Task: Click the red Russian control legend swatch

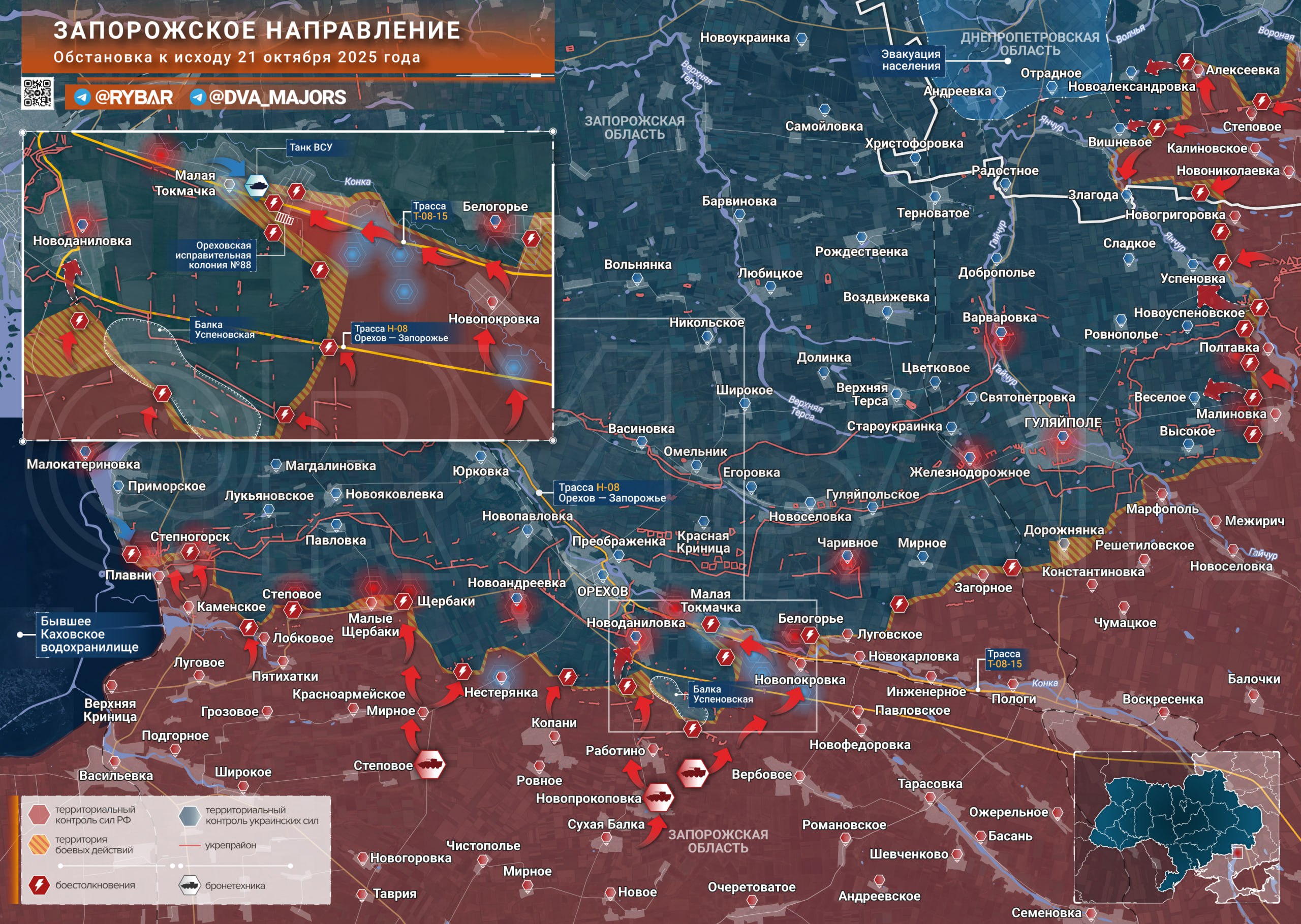Action: pyautogui.click(x=39, y=814)
